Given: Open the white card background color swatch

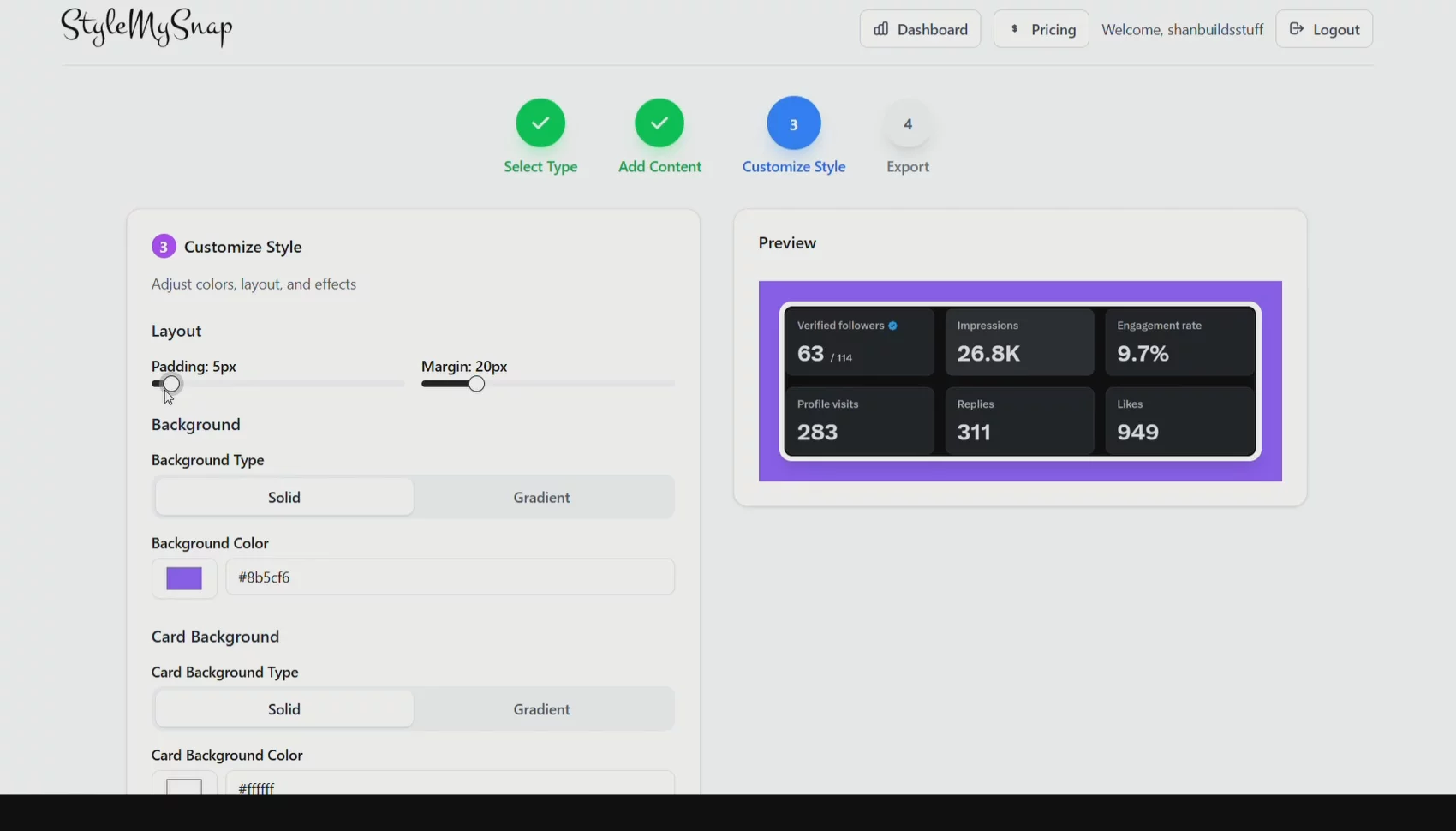Looking at the screenshot, I should (184, 786).
